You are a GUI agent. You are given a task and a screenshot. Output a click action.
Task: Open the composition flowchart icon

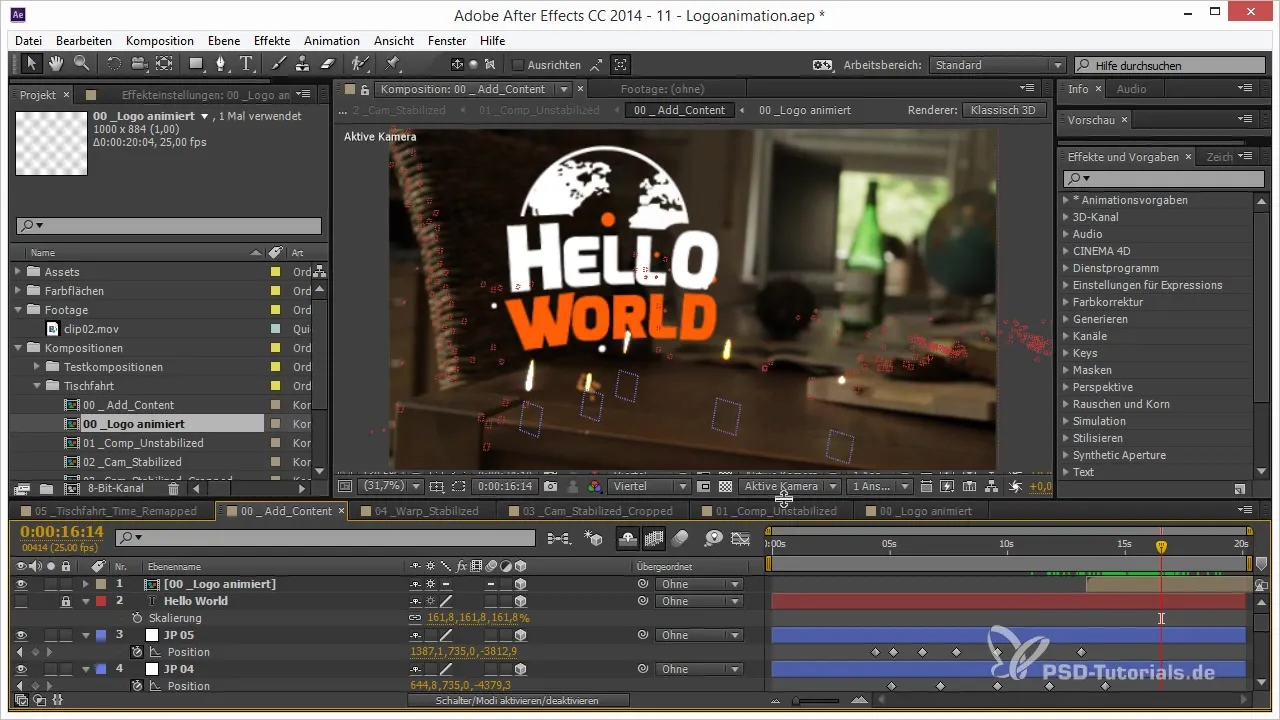[992, 487]
